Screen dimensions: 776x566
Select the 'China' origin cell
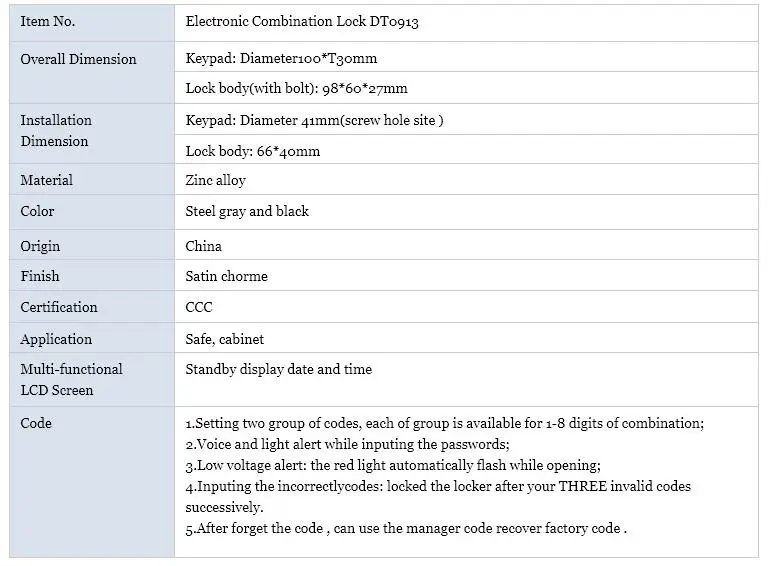(x=204, y=246)
